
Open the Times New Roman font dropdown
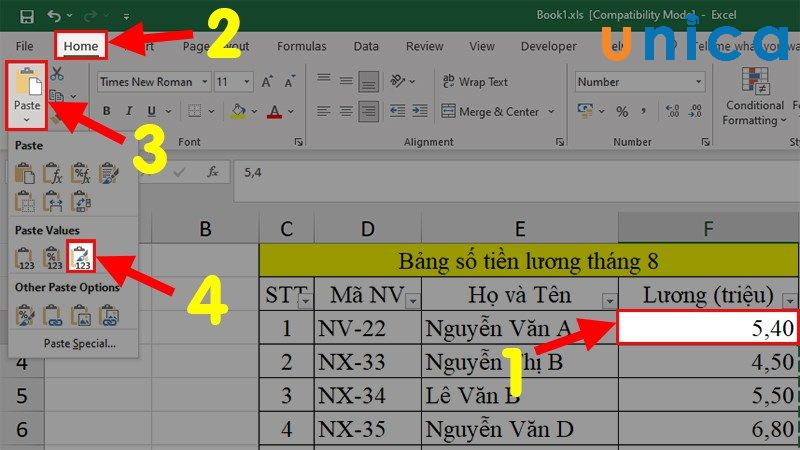(x=154, y=82)
